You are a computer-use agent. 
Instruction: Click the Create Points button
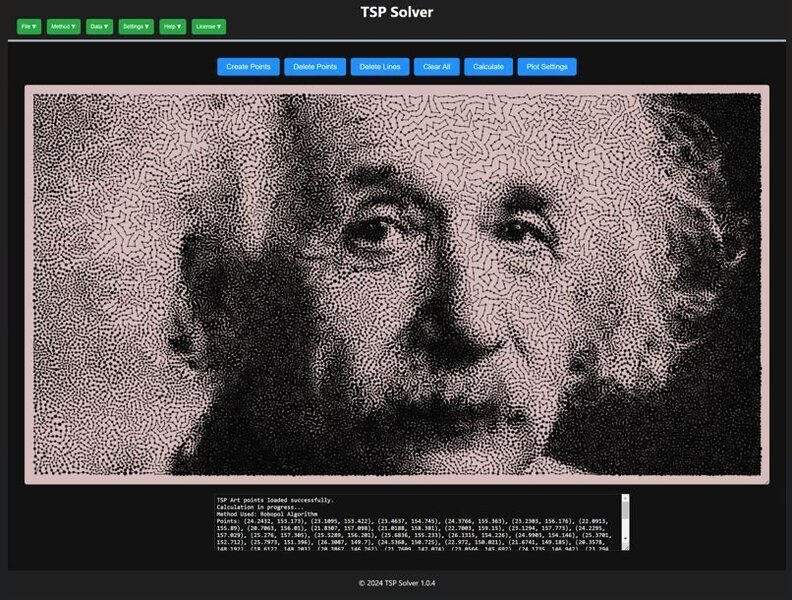point(248,67)
